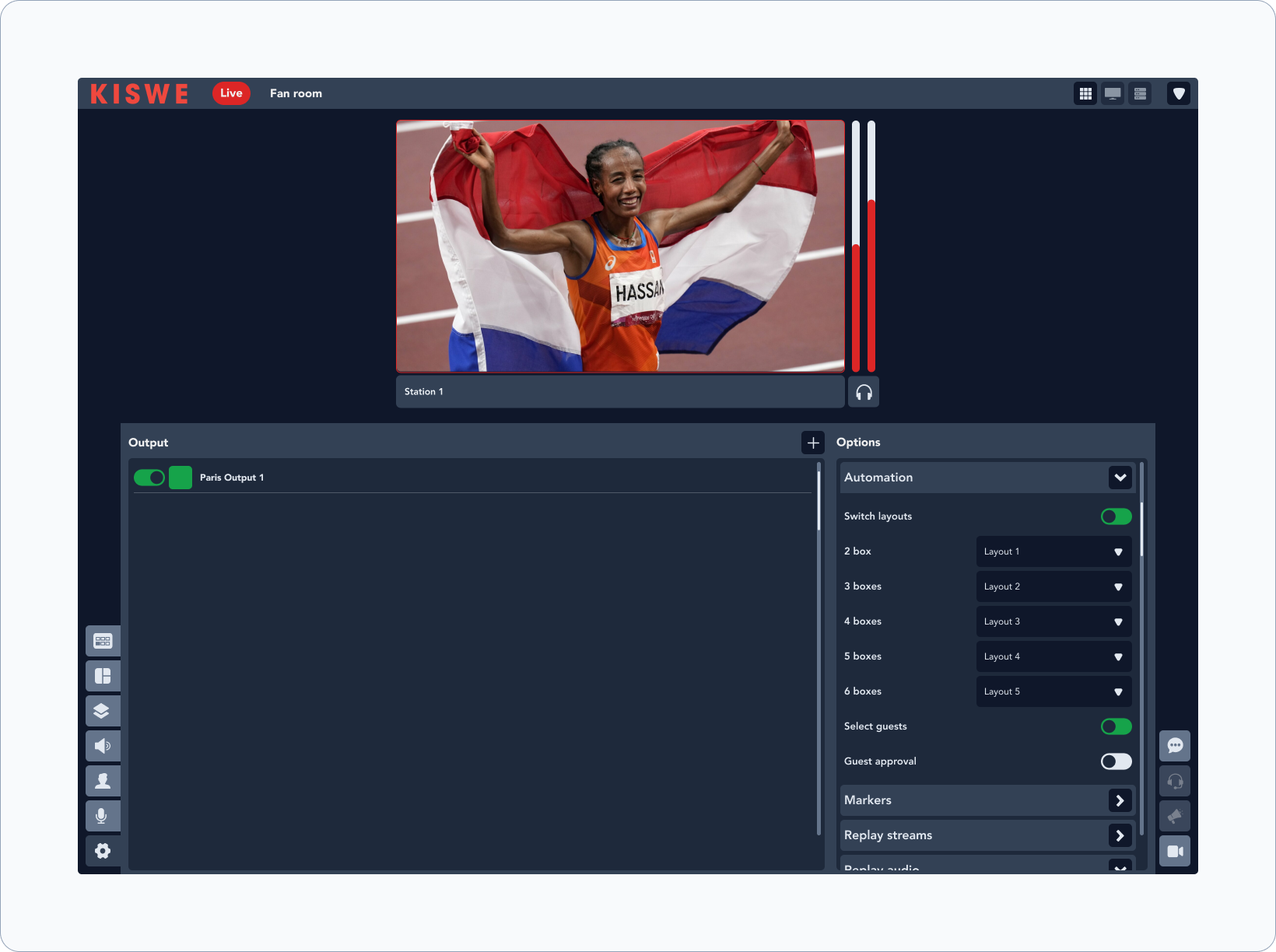Screen dimensions: 1276x952
Task: Click the headphones button beside Station 1
Action: (864, 392)
